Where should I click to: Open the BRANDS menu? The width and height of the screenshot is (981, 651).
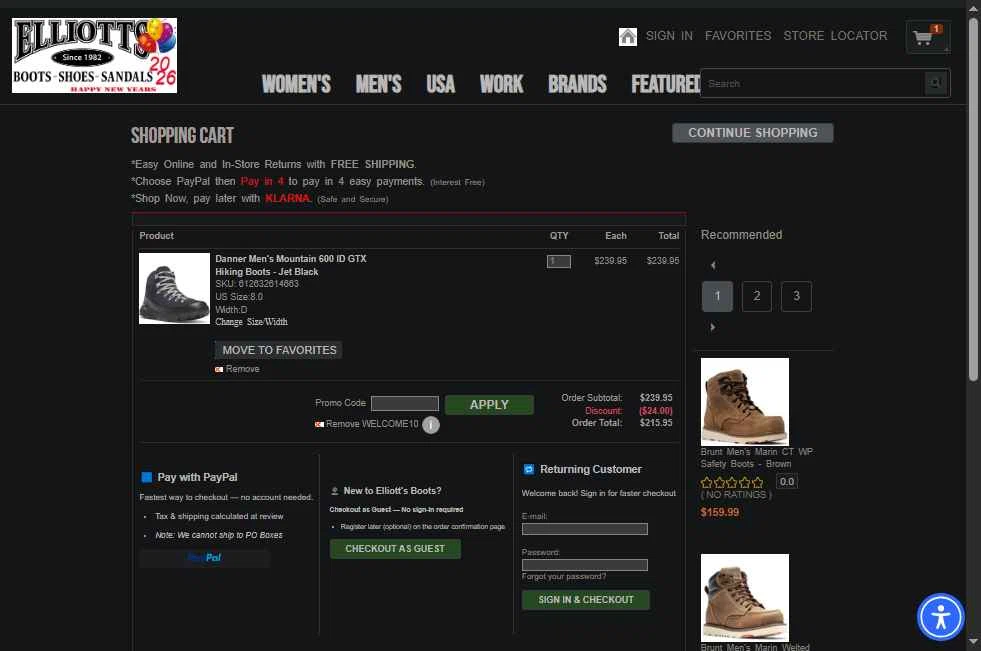point(577,84)
